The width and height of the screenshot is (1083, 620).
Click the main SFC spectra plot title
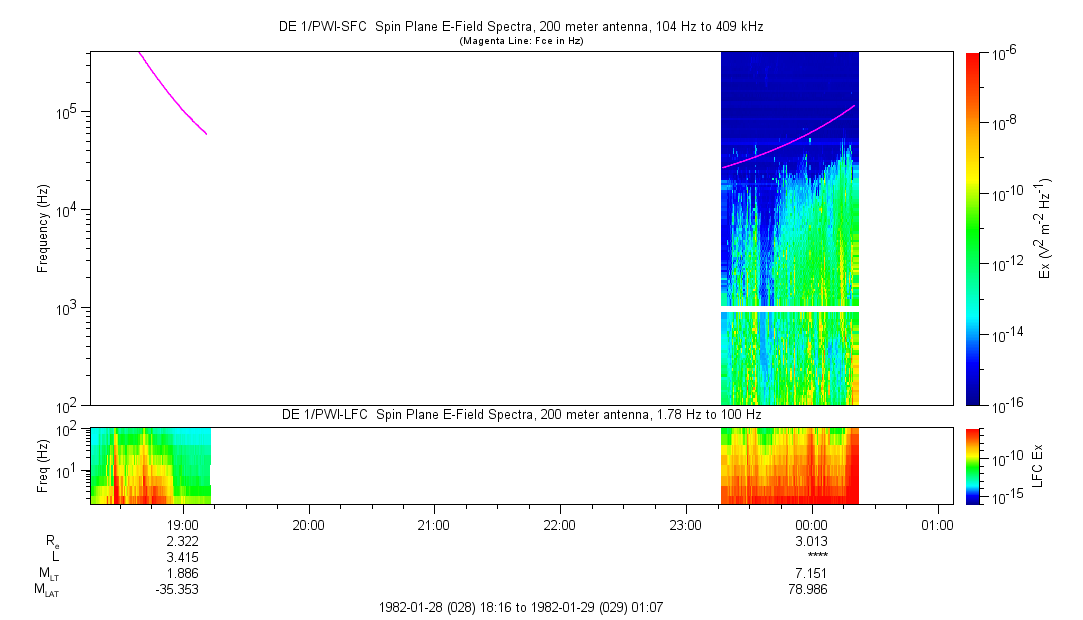pos(520,27)
